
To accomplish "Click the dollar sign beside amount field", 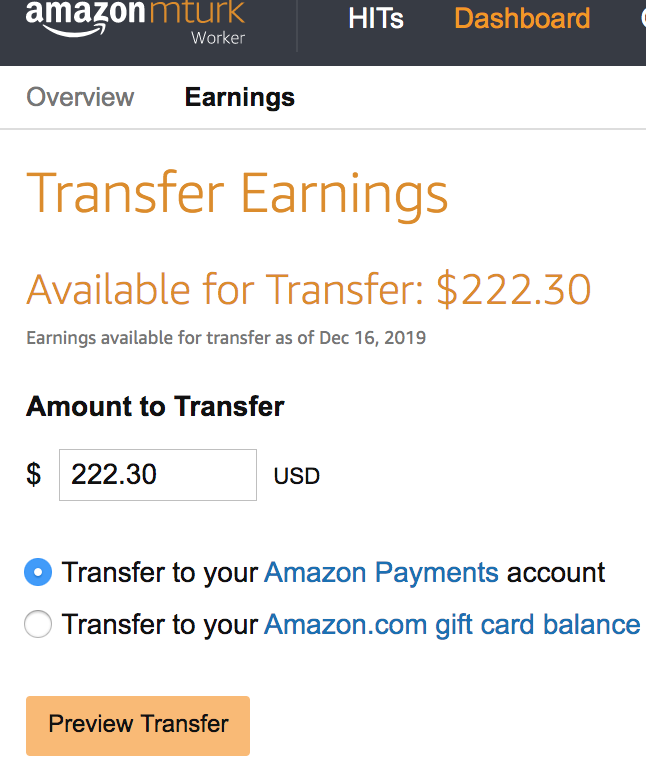I will 34,475.
